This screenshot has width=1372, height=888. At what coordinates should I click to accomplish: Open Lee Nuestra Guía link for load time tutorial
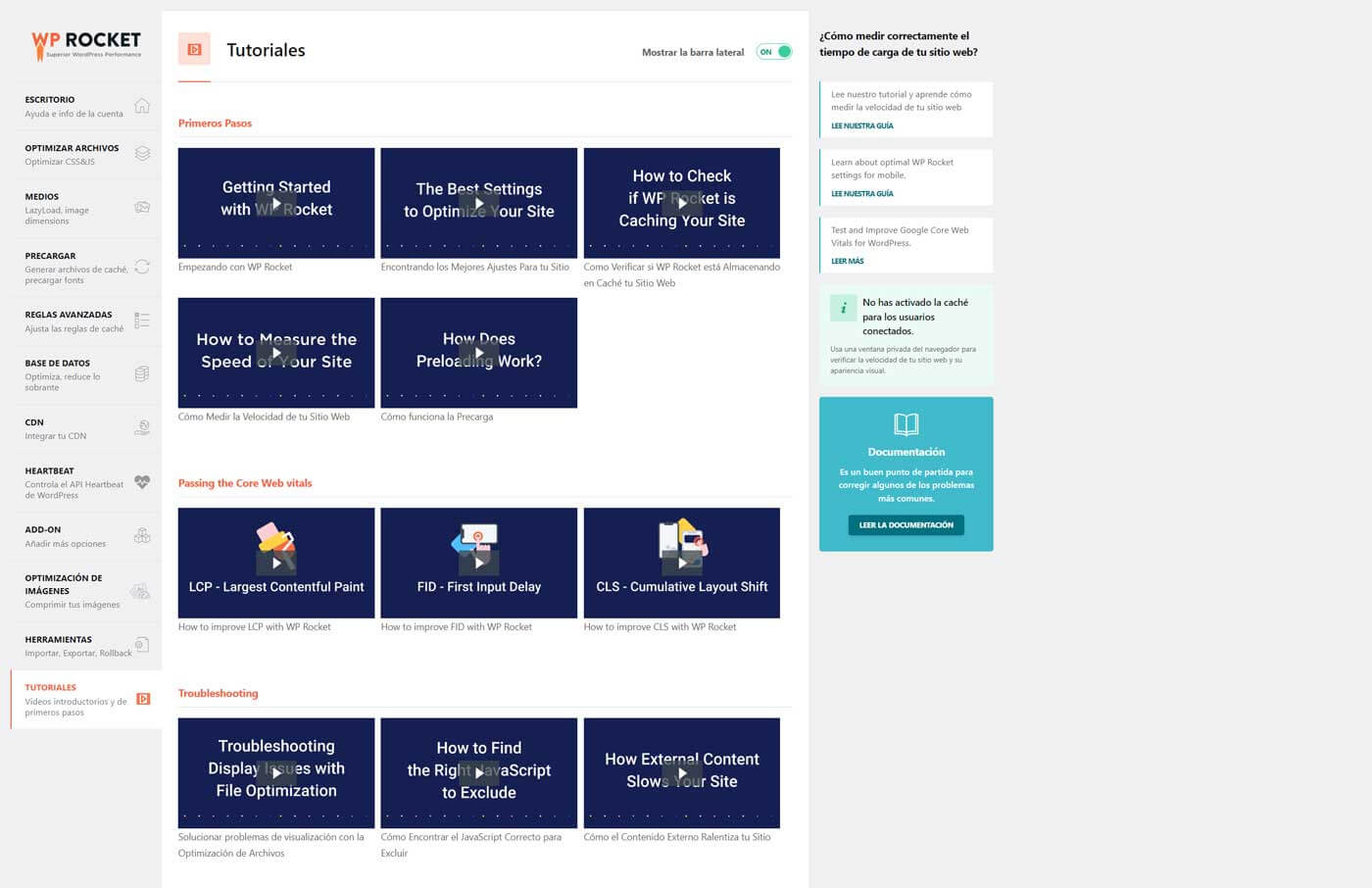point(862,125)
